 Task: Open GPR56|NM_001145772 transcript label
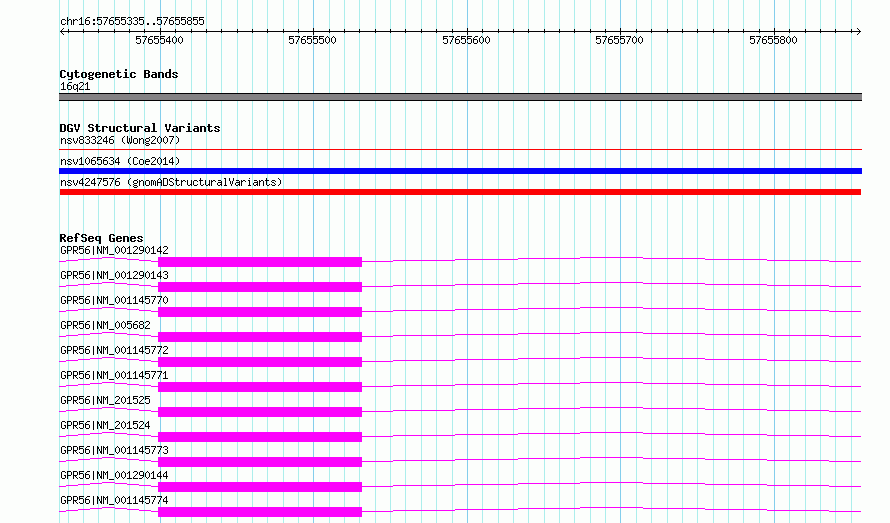[x=114, y=350]
